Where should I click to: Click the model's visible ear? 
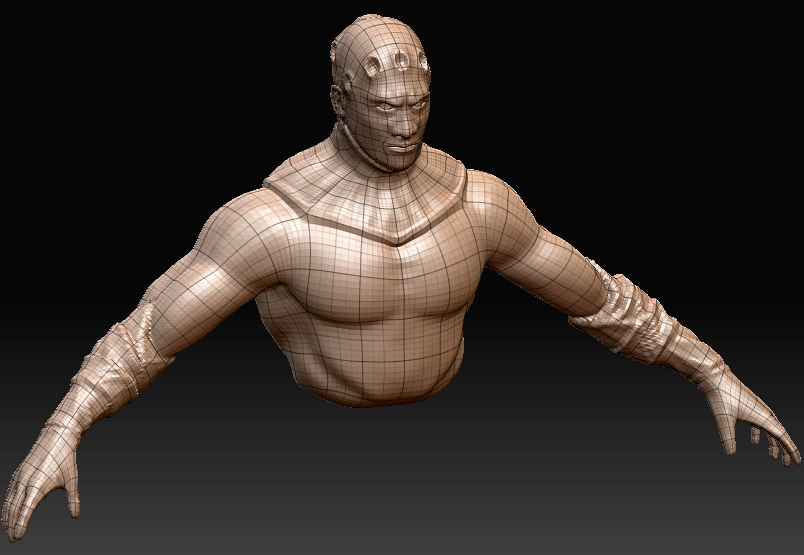coord(338,100)
